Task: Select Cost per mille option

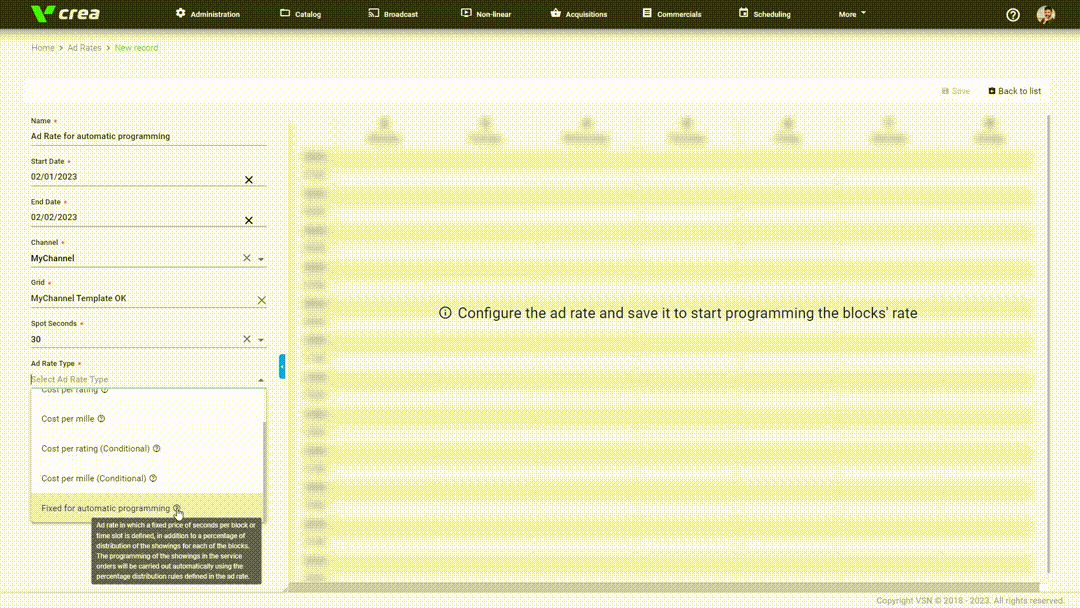Action: coord(148,419)
